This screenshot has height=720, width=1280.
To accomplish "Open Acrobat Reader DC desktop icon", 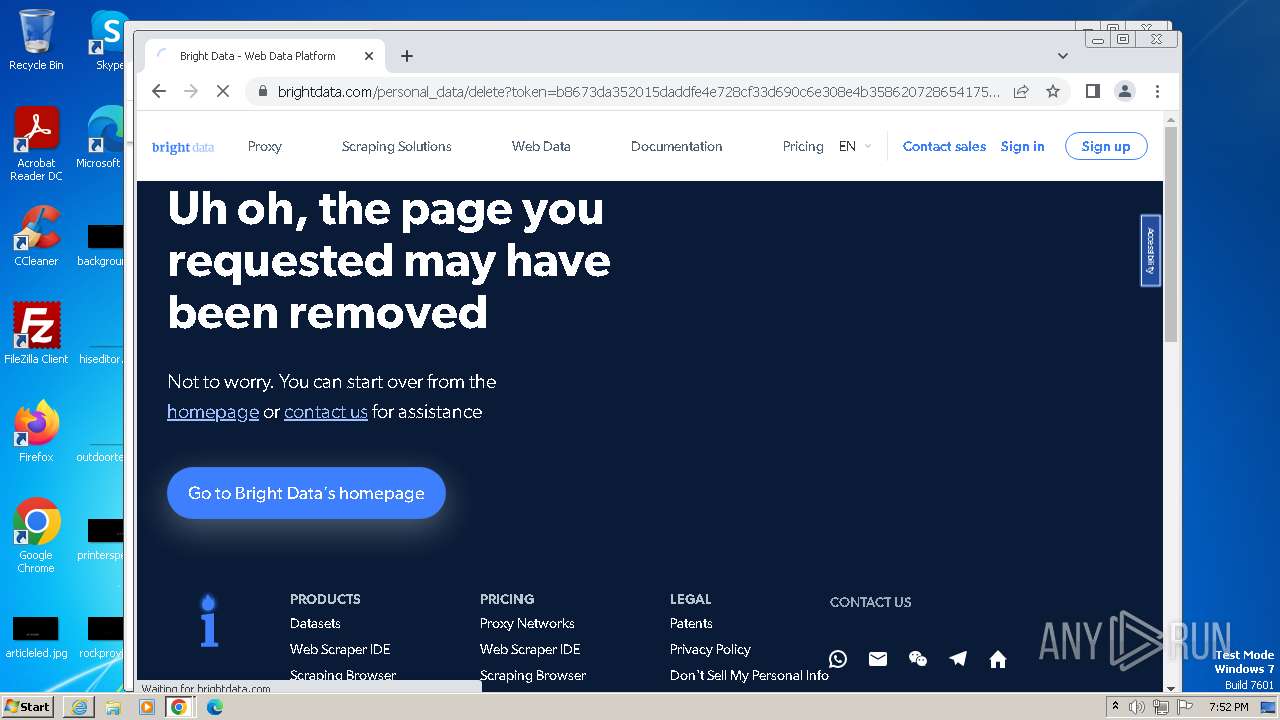I will tap(36, 144).
